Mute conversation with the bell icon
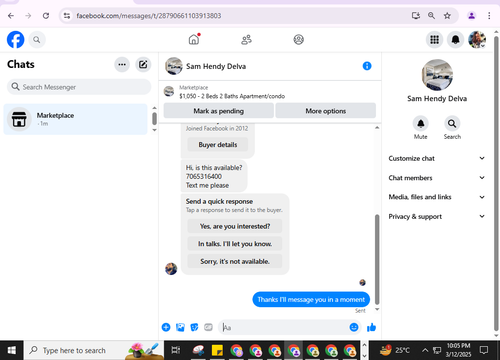Viewport: 500px width, 360px height. 421,124
